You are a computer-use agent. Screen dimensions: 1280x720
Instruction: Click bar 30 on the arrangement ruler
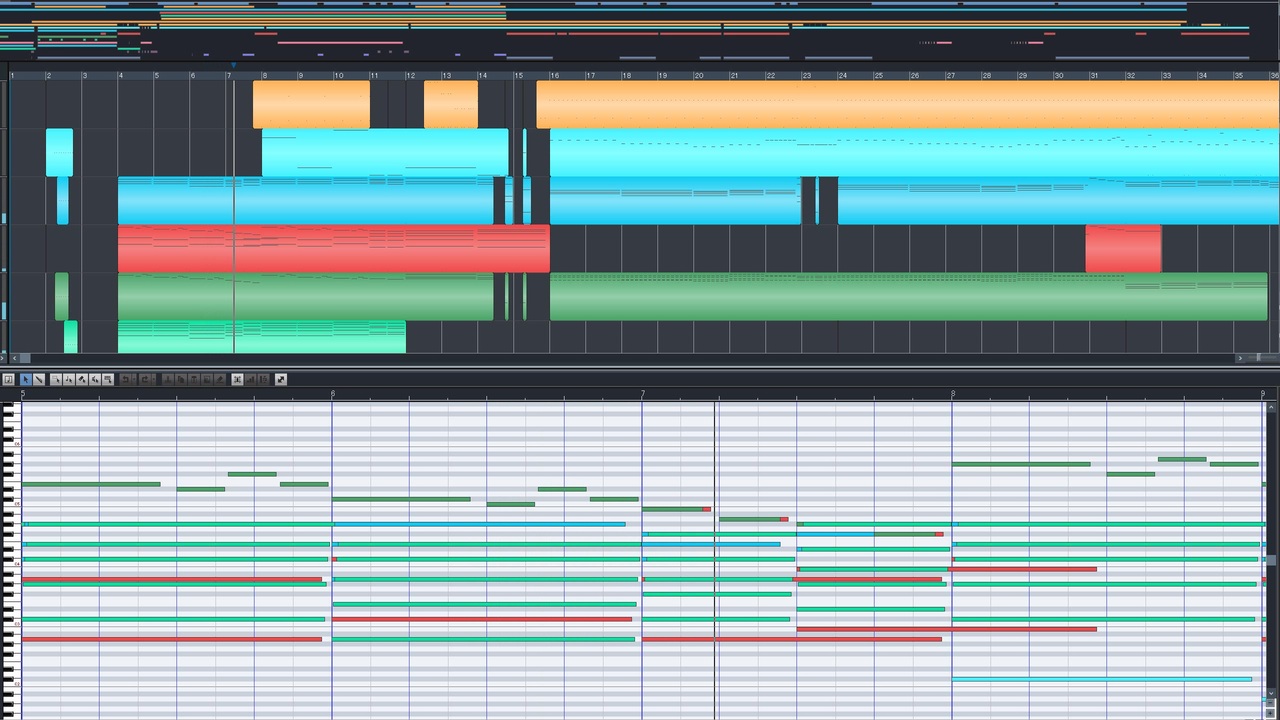(1058, 75)
